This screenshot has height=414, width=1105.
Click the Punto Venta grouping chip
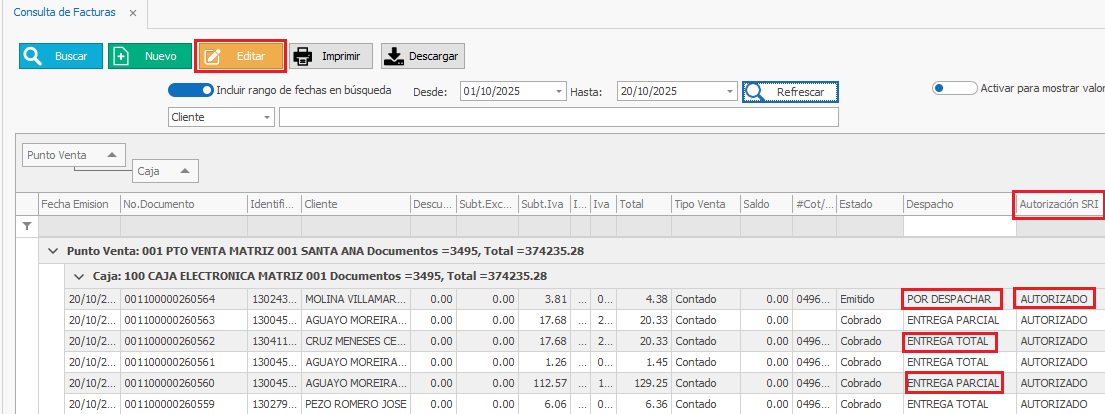tap(75, 155)
